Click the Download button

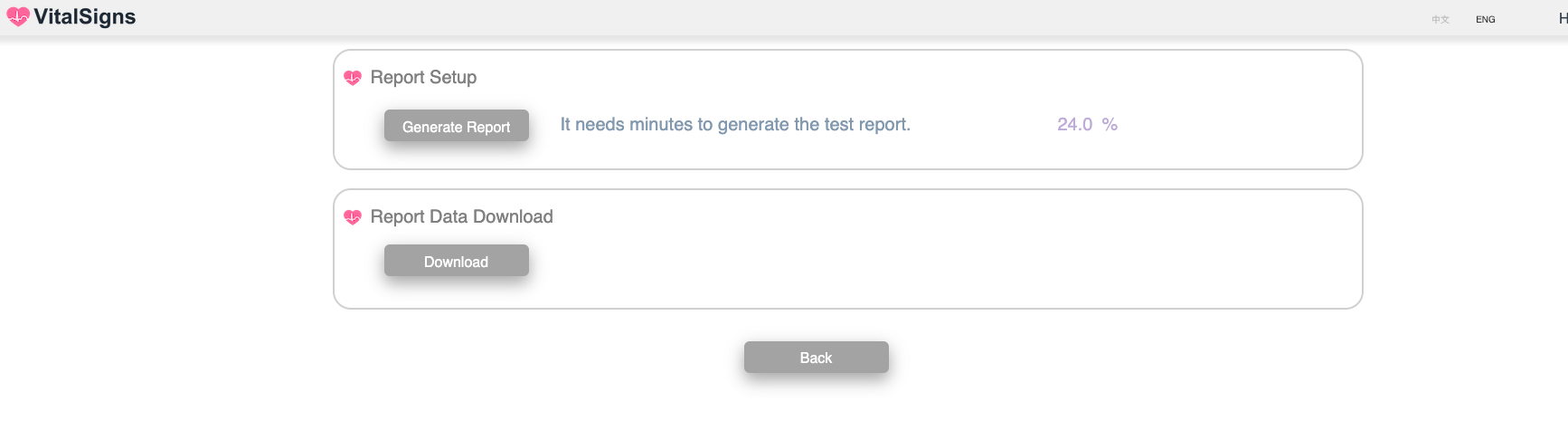457,261
